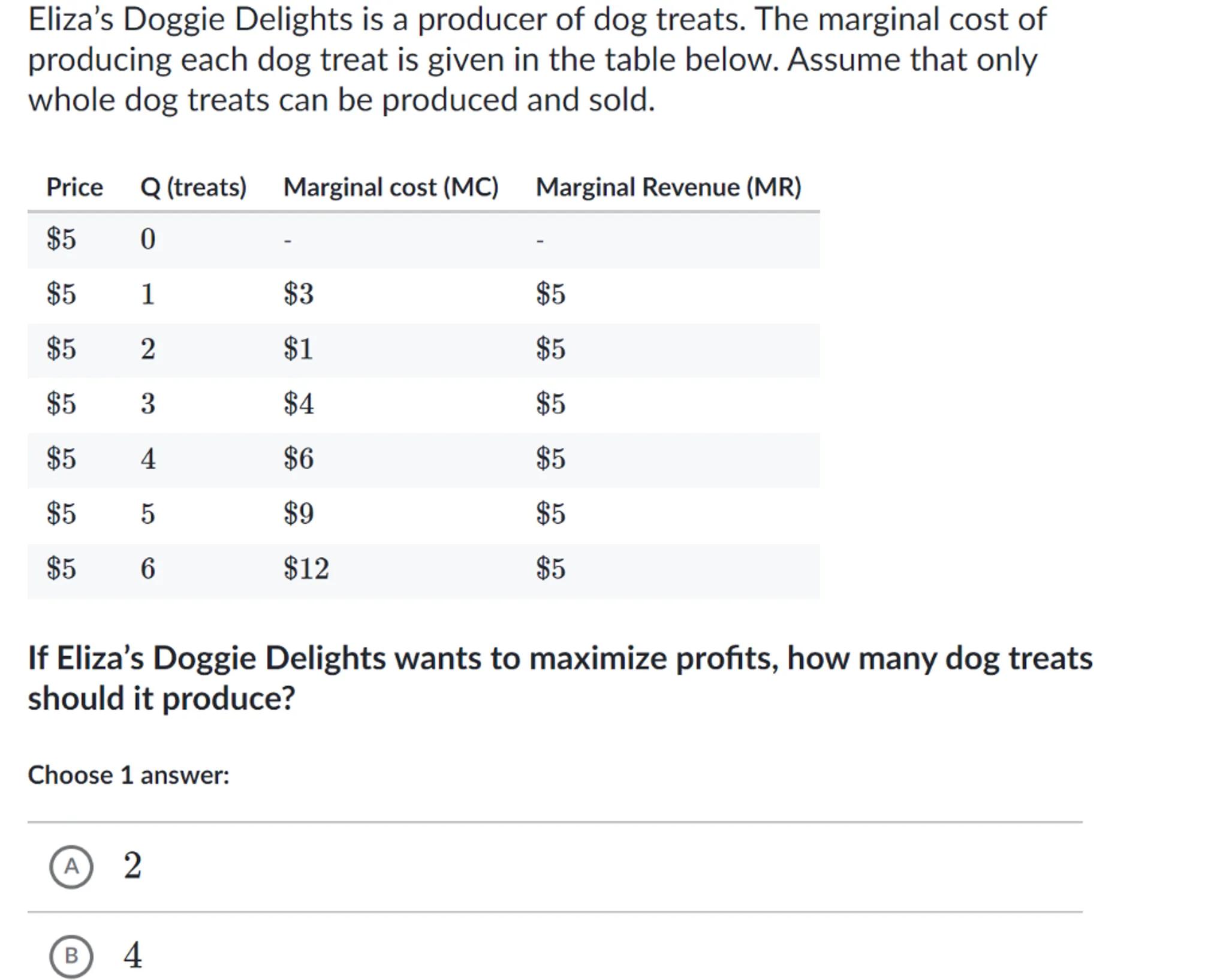This screenshot has width=1226, height=980.
Task: Click the Q (treats) column header
Action: [x=193, y=187]
